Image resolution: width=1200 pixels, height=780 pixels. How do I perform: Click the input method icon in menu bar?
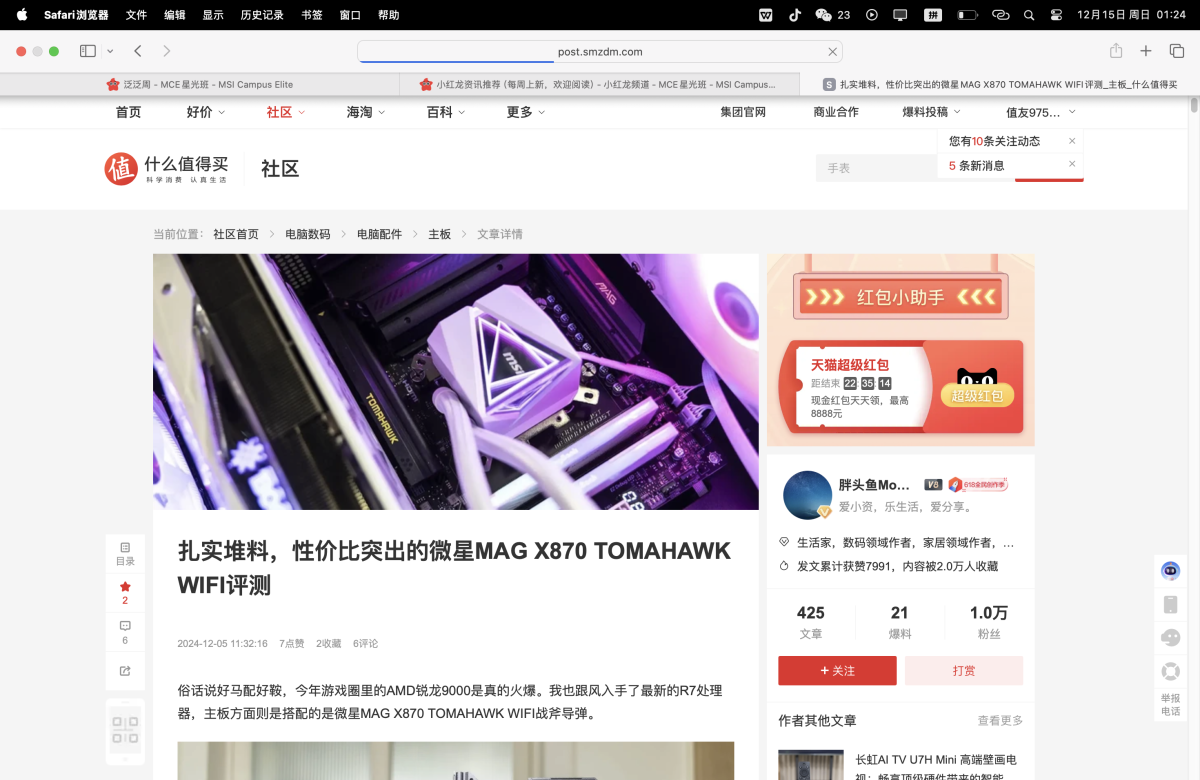[932, 15]
